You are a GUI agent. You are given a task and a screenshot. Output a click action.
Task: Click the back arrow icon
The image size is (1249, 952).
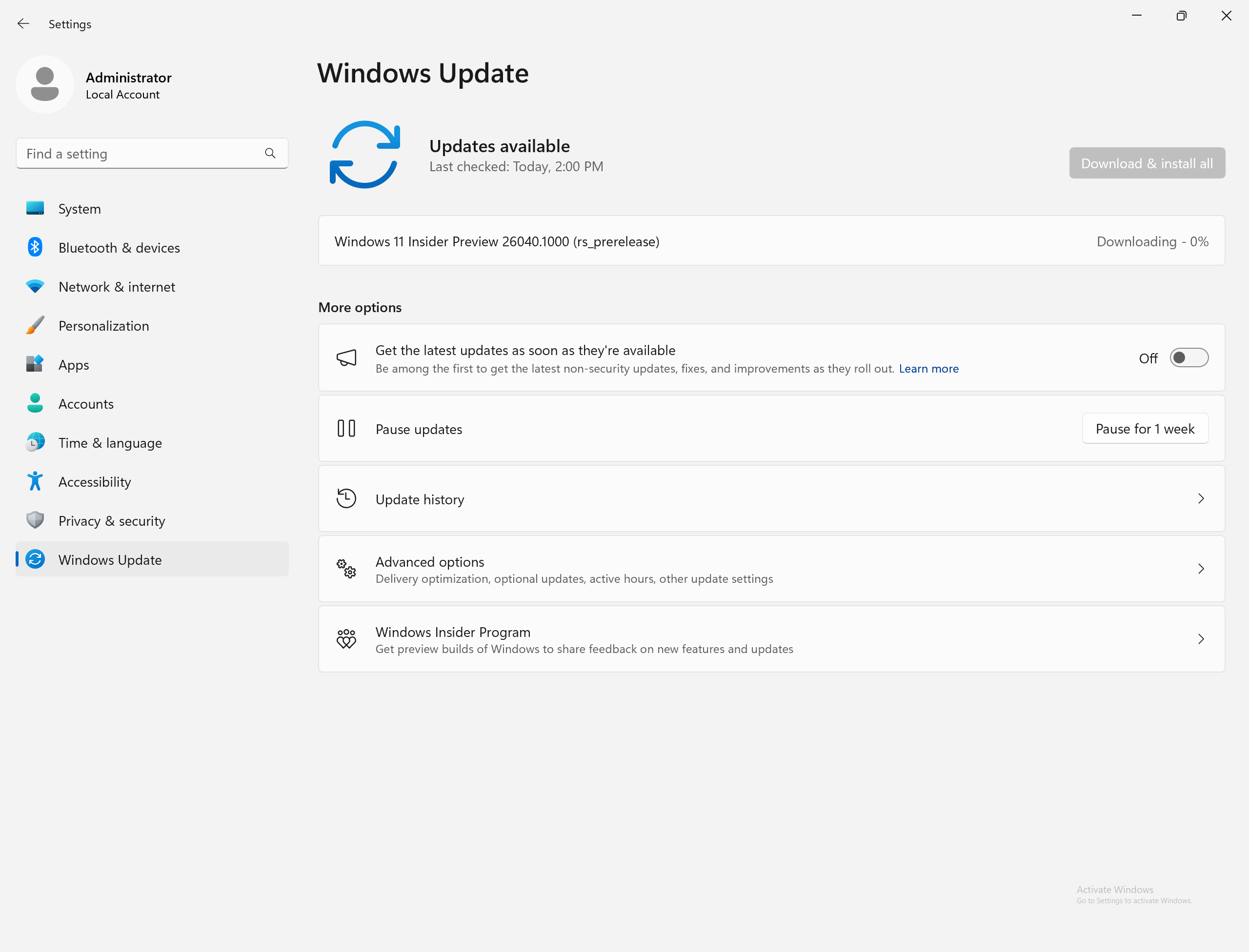click(22, 24)
